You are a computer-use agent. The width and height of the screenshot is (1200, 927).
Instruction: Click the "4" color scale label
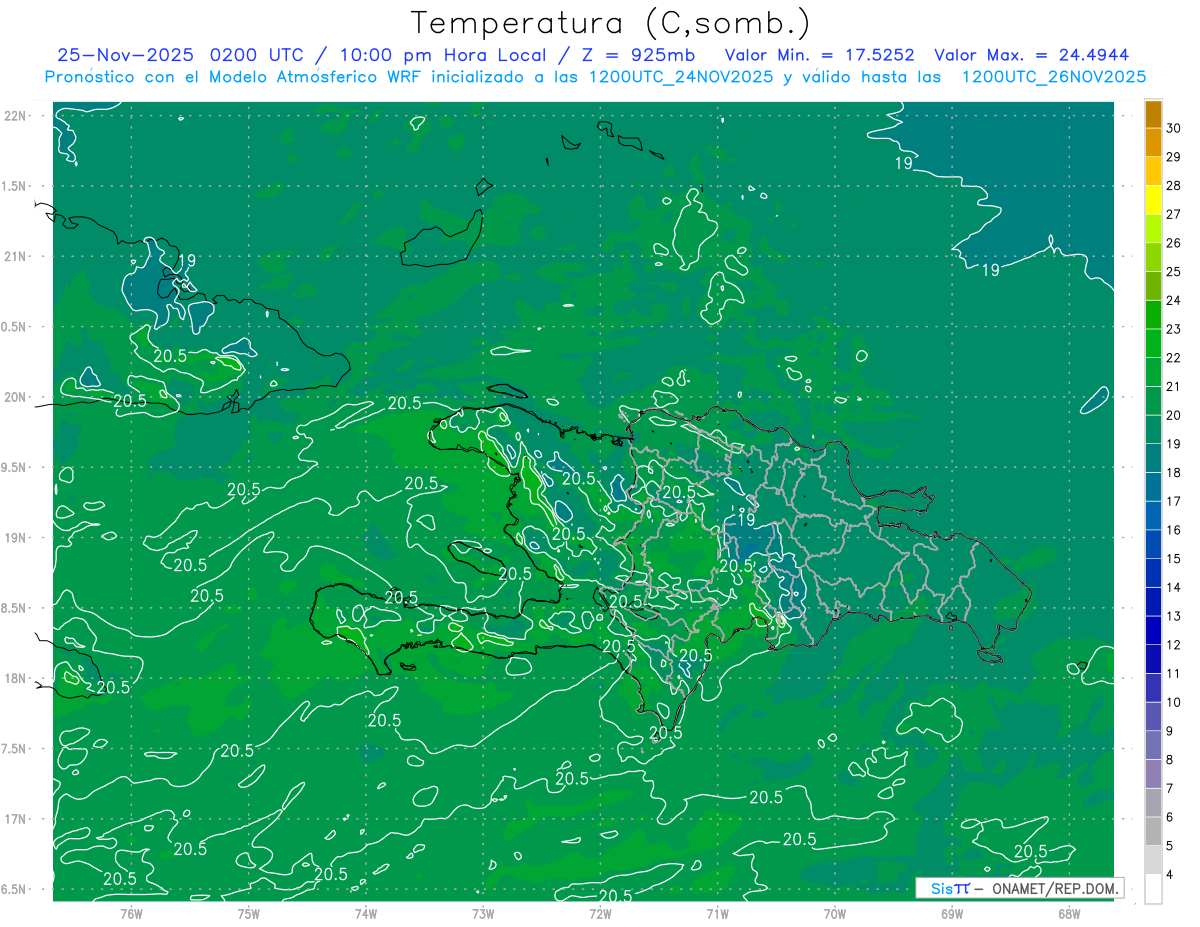pos(1171,874)
